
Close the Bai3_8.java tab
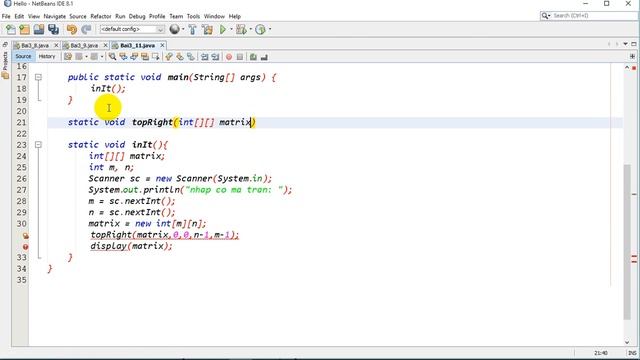(x=56, y=45)
